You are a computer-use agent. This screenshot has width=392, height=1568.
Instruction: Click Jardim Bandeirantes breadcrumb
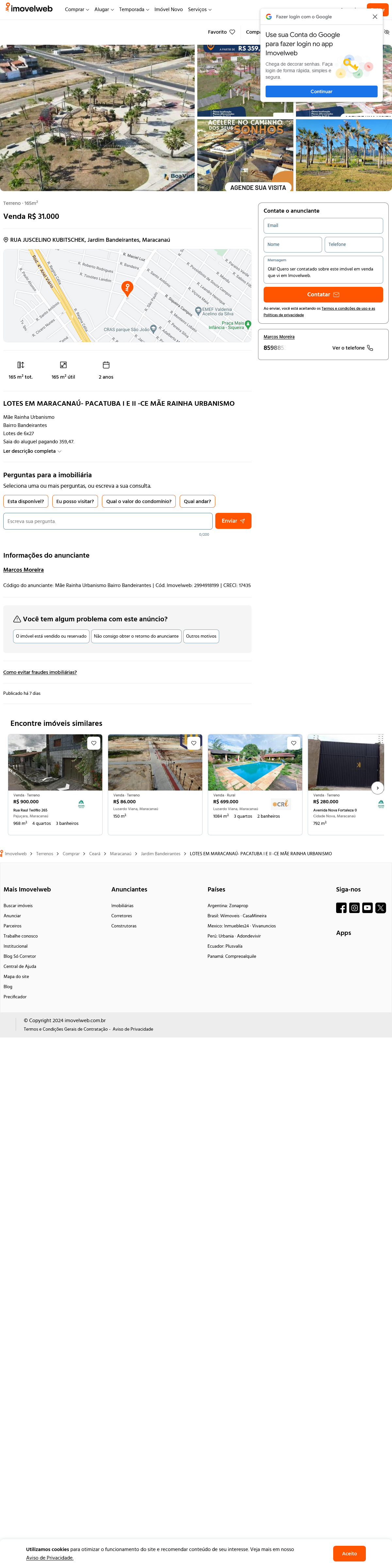click(x=161, y=853)
